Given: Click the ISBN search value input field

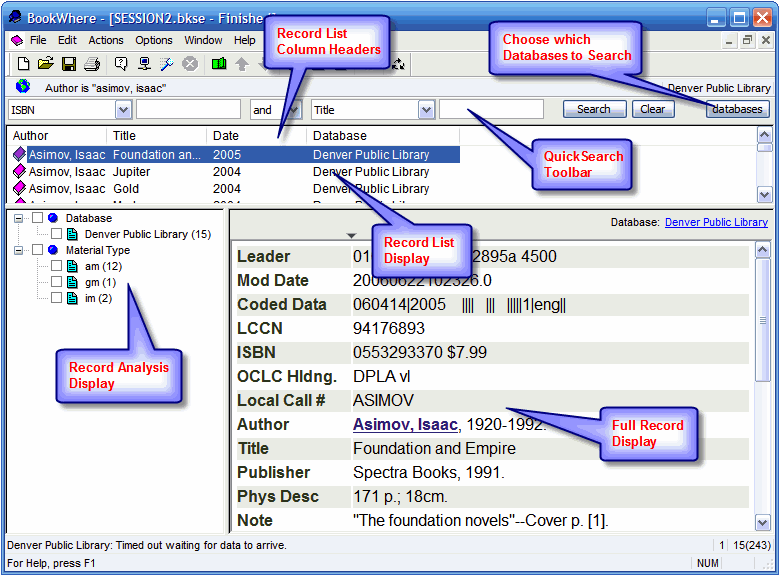Looking at the screenshot, I should (189, 109).
